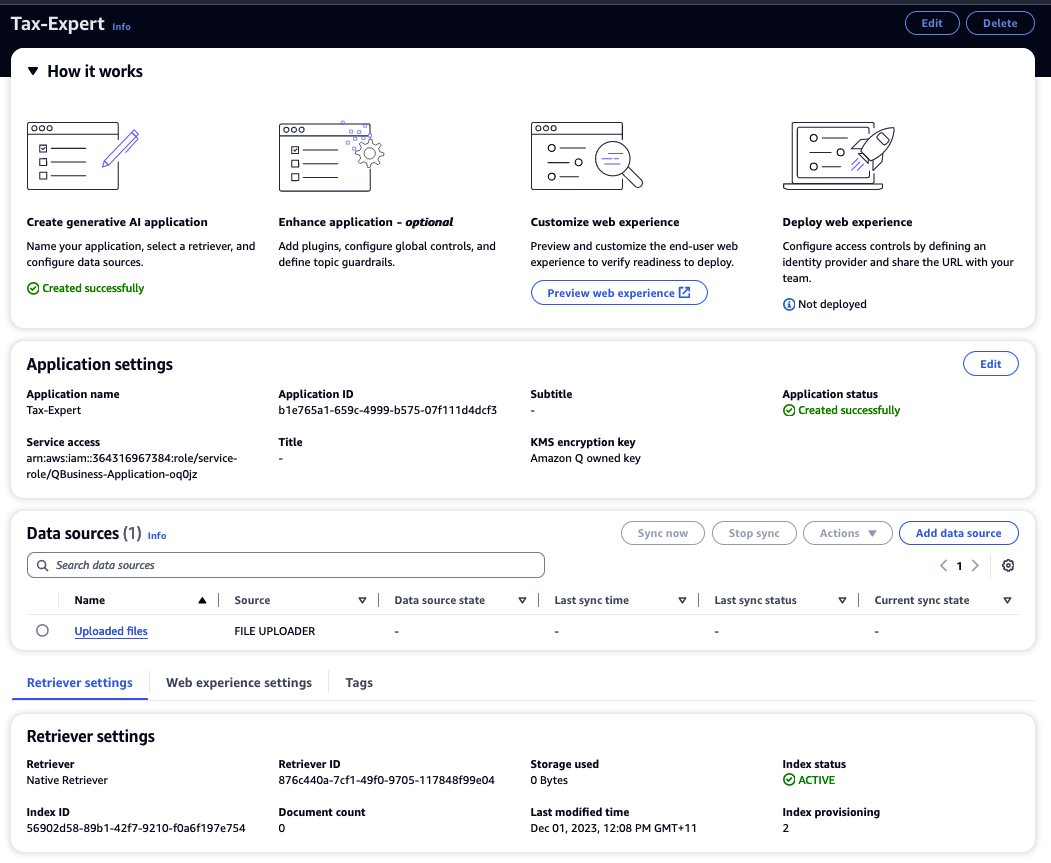Collapse the How it works section
Screen dimensions: 1051x863
click(x=33, y=72)
